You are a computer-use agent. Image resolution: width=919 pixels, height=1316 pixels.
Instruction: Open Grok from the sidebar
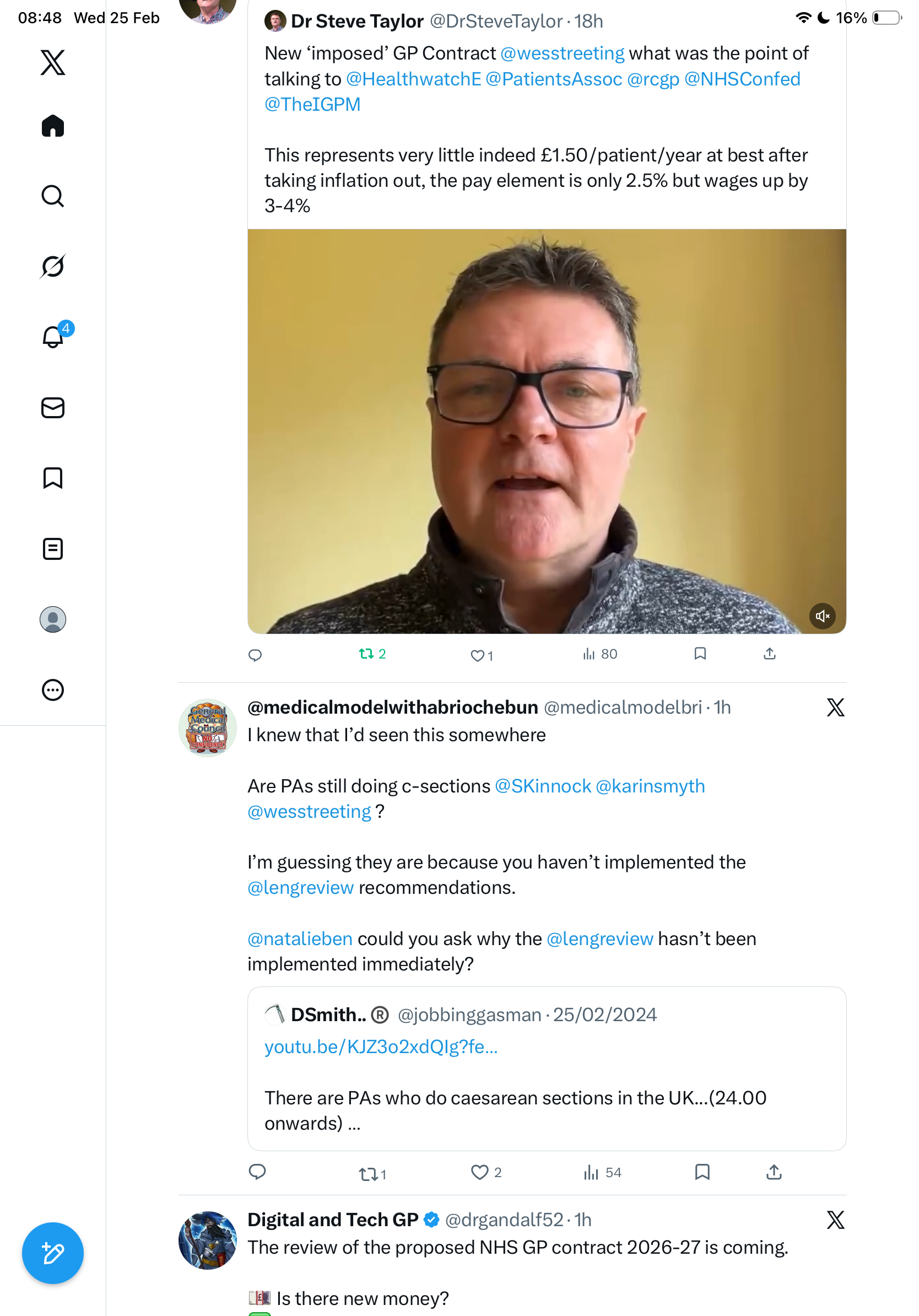[x=53, y=266]
